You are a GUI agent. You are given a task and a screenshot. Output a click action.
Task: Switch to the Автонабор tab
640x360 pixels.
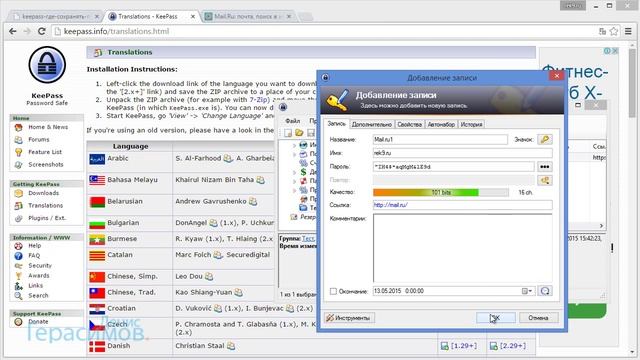tap(441, 124)
